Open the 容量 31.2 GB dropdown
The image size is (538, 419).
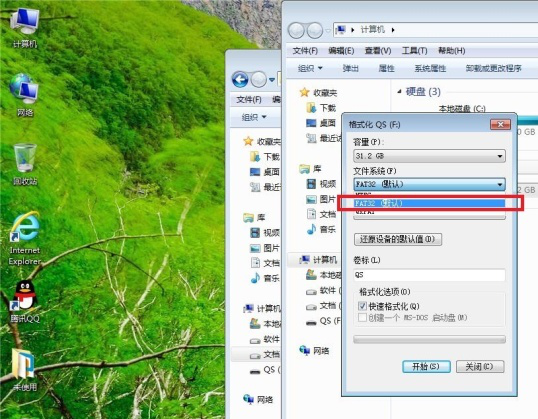coord(429,156)
